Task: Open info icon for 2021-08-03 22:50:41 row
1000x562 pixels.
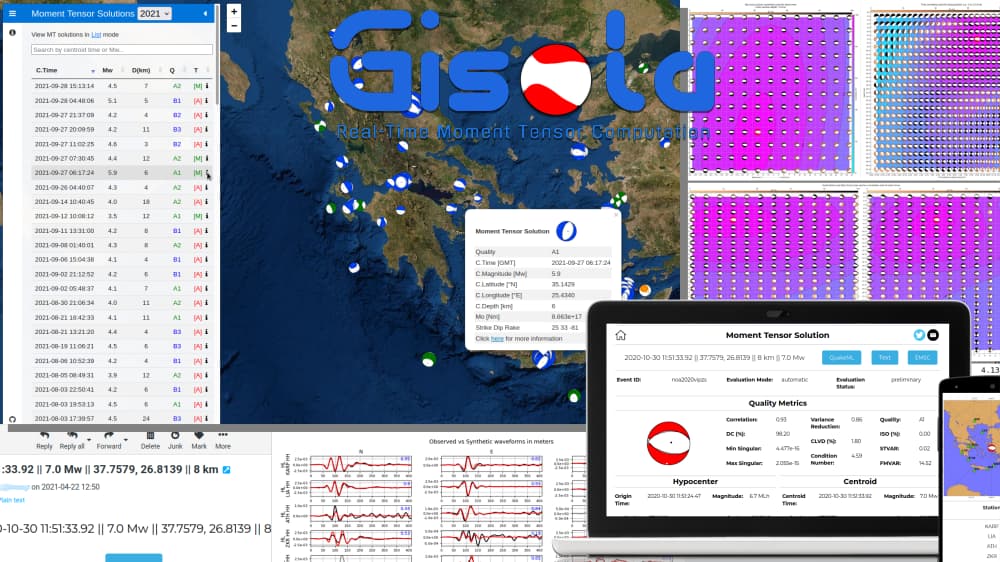Action: pyautogui.click(x=207, y=389)
